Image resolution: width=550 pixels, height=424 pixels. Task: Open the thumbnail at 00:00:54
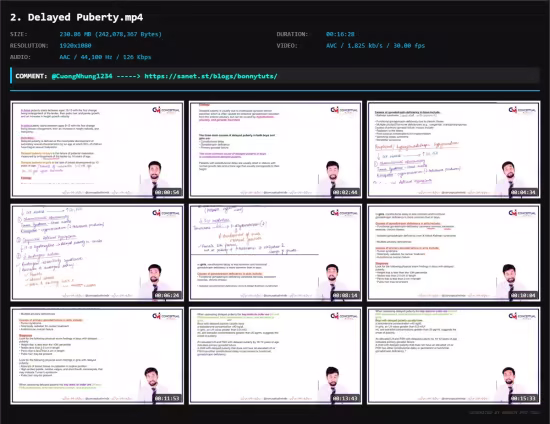coord(97,150)
